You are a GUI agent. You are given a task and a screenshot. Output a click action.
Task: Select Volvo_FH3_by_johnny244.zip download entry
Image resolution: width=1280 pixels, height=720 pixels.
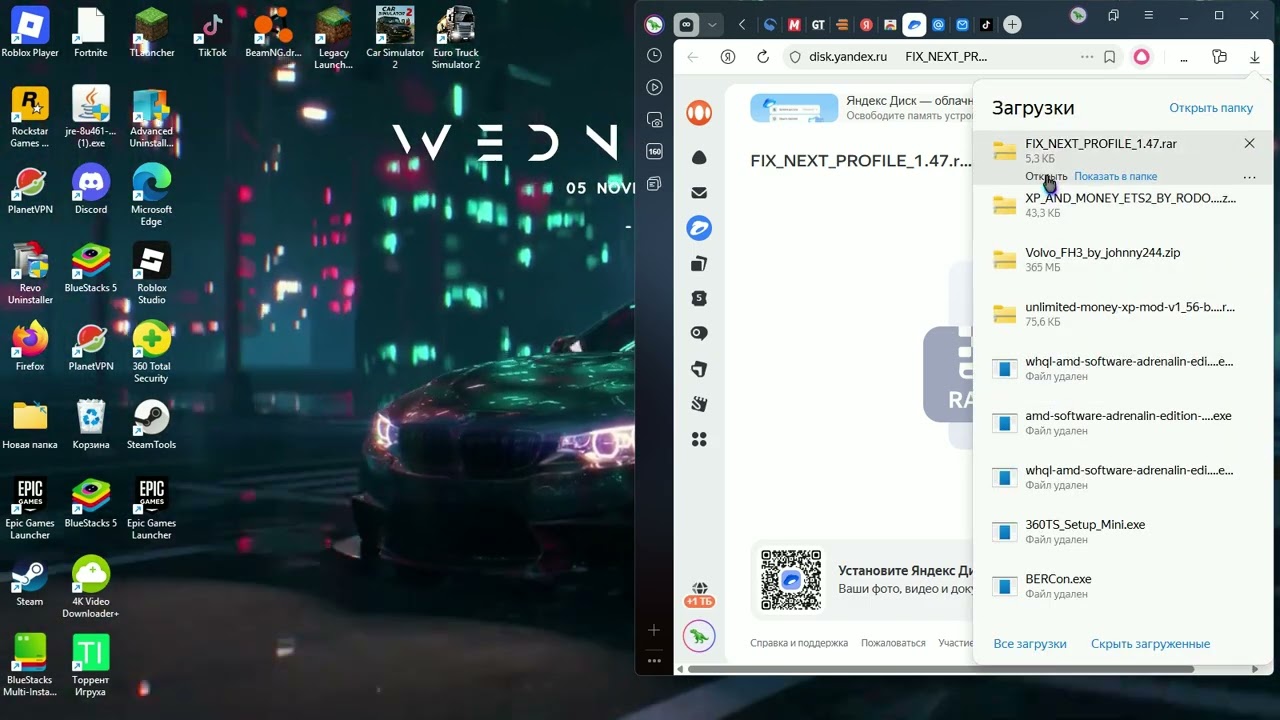[x=1123, y=260]
